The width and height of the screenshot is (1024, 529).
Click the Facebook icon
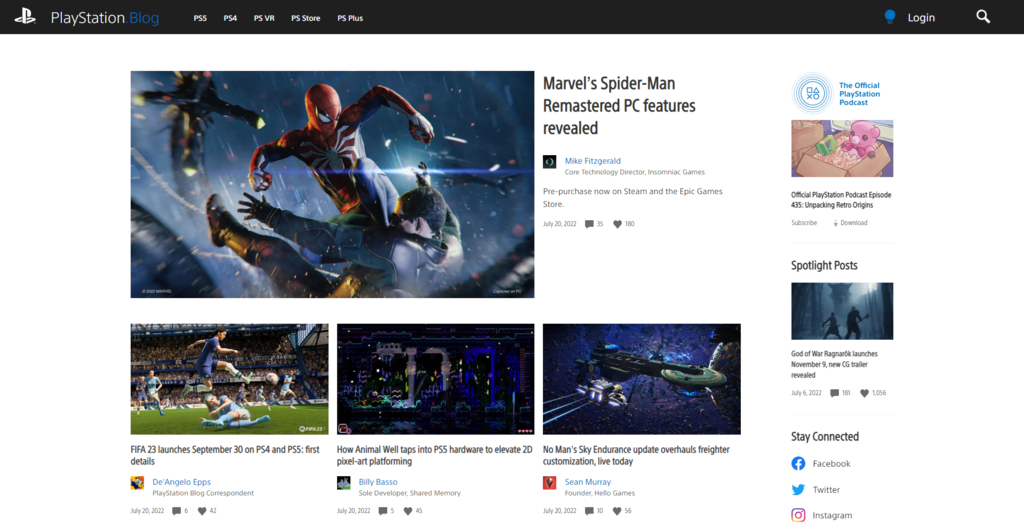pos(798,464)
